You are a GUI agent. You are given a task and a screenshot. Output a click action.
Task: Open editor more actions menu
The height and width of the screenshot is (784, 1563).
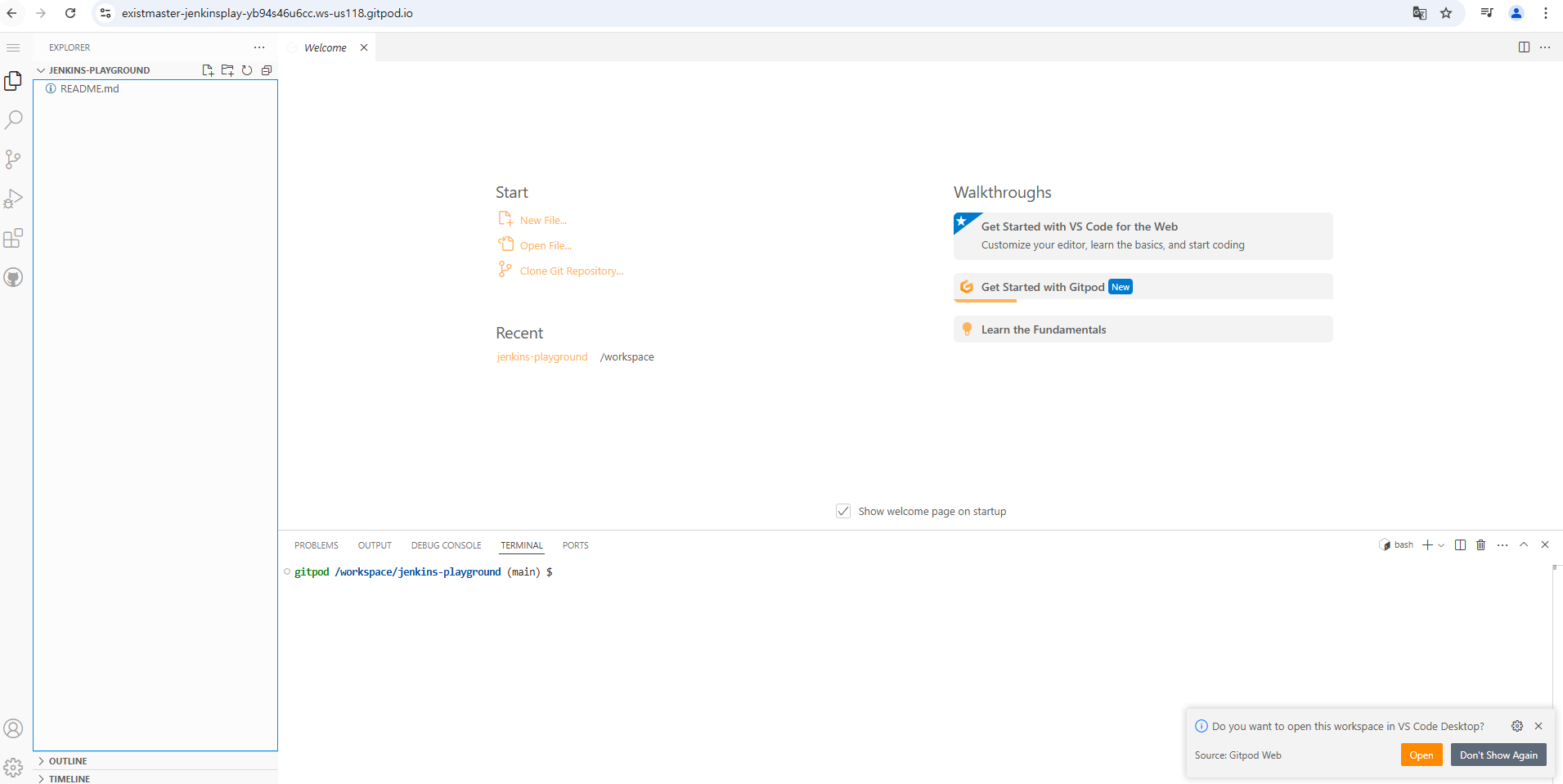(1545, 47)
